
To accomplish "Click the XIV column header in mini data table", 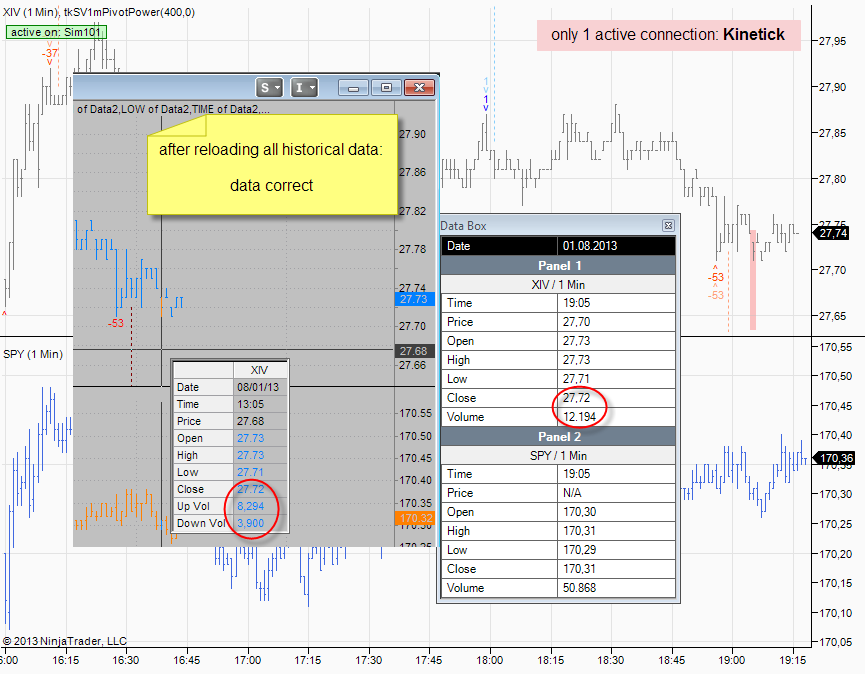I will (260, 370).
